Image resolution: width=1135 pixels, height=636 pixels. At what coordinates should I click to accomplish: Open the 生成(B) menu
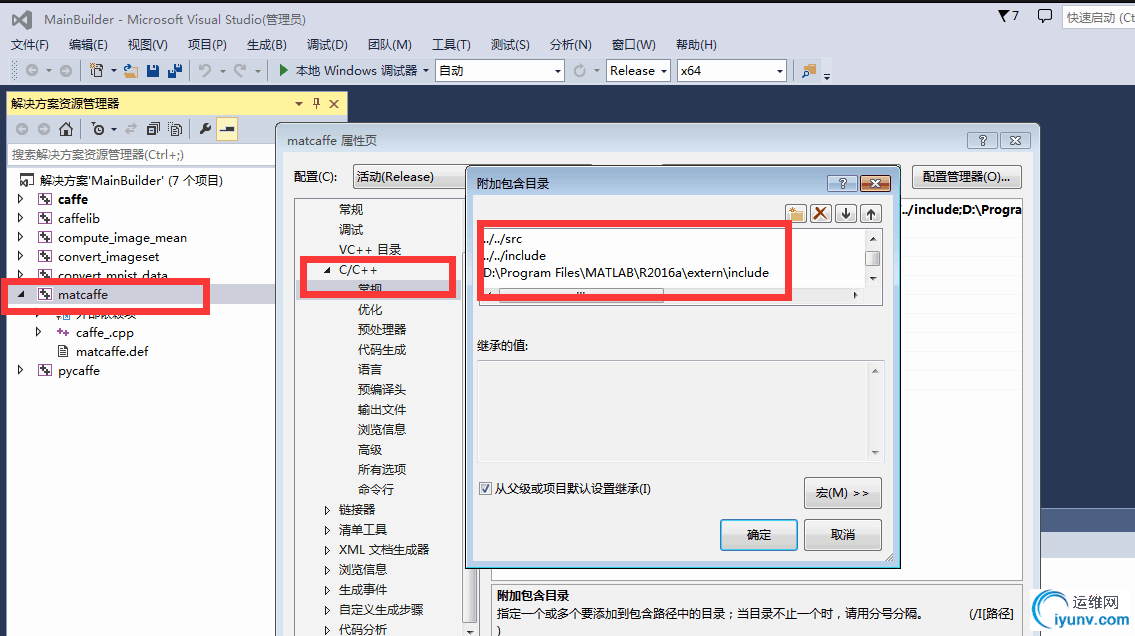tap(266, 45)
